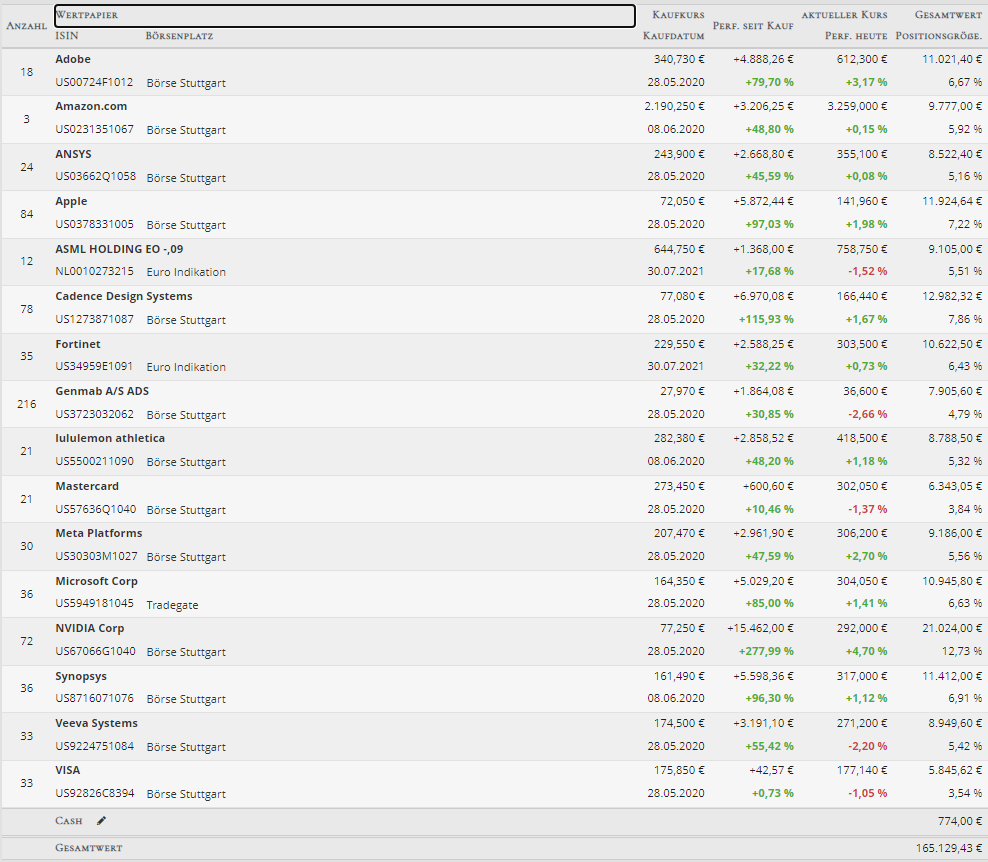The image size is (988, 862).
Task: Open the Synopsys position
Action: click(x=494, y=689)
